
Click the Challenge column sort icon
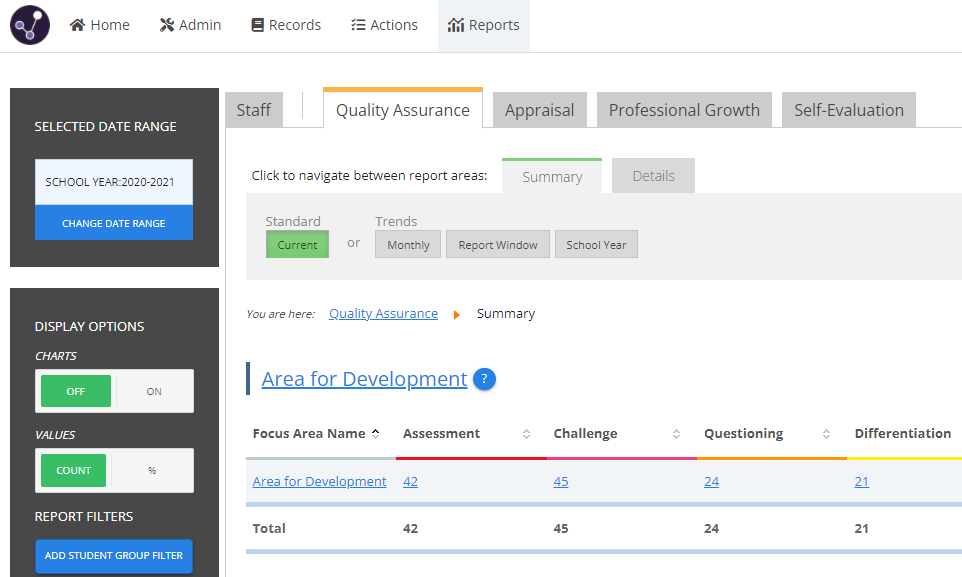pos(677,434)
